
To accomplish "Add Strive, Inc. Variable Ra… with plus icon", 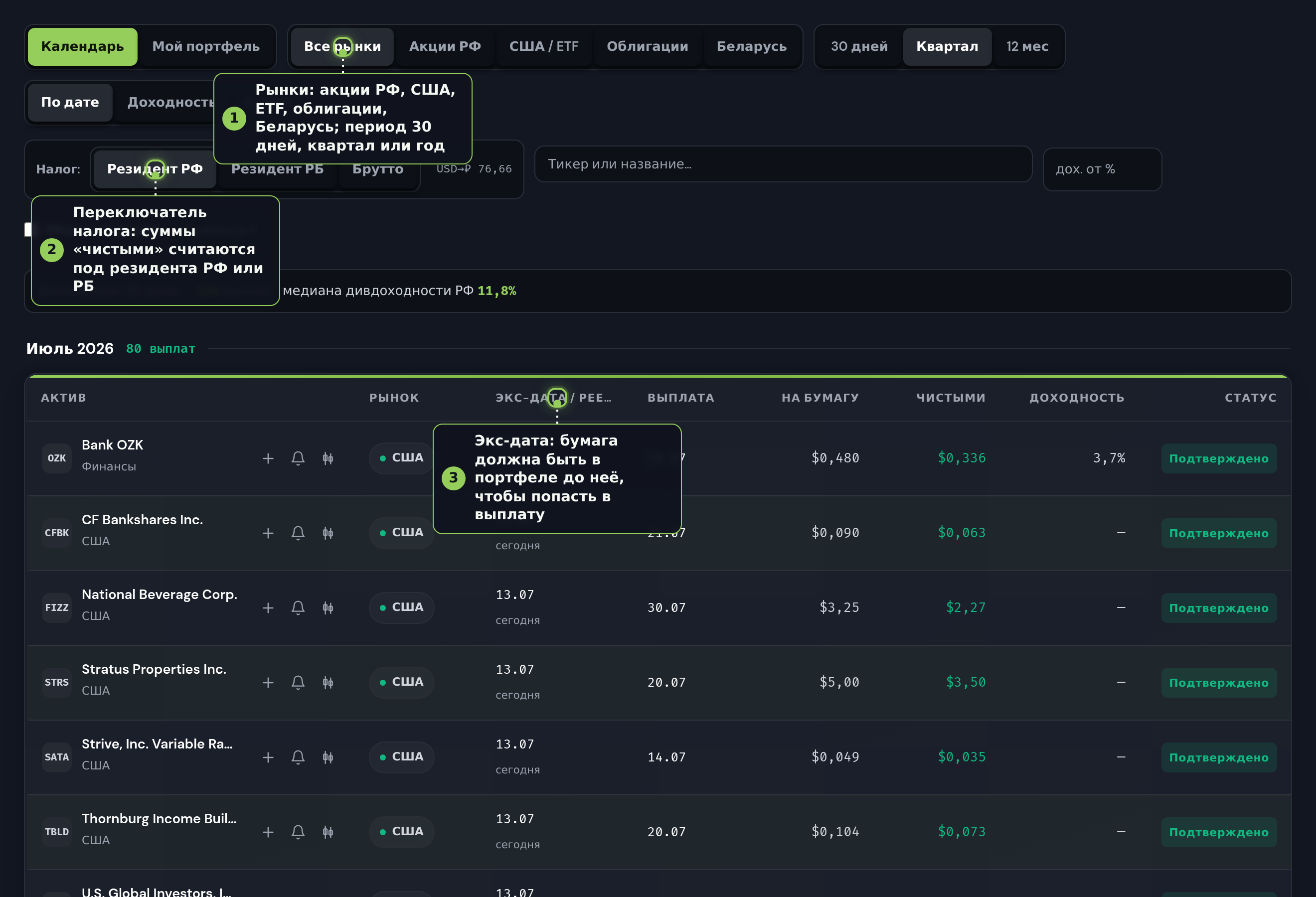I will [x=268, y=757].
